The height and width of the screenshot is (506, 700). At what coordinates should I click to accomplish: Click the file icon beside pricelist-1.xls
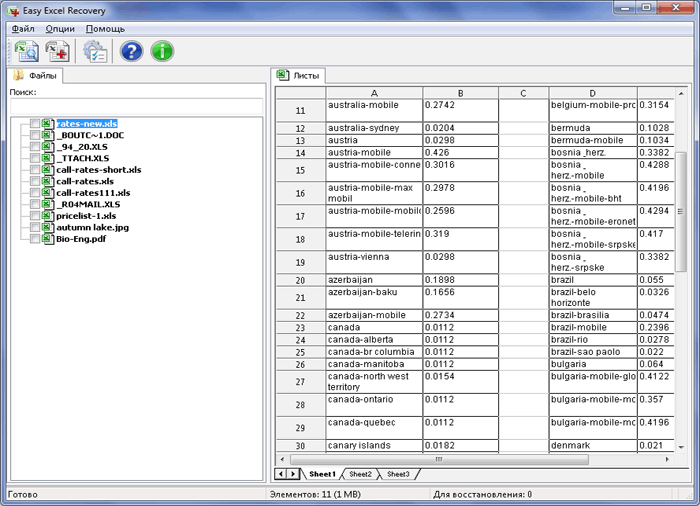[46, 216]
